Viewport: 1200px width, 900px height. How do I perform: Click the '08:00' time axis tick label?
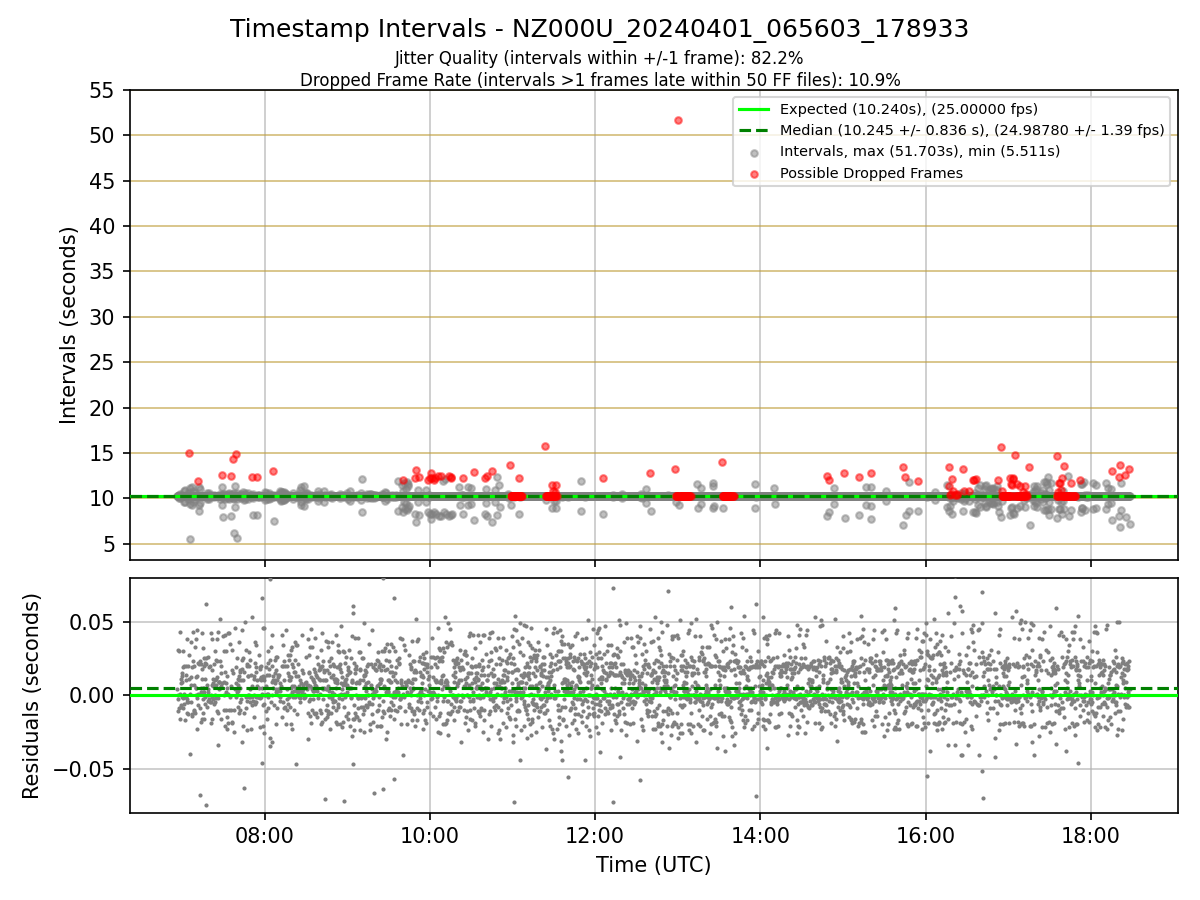(265, 835)
